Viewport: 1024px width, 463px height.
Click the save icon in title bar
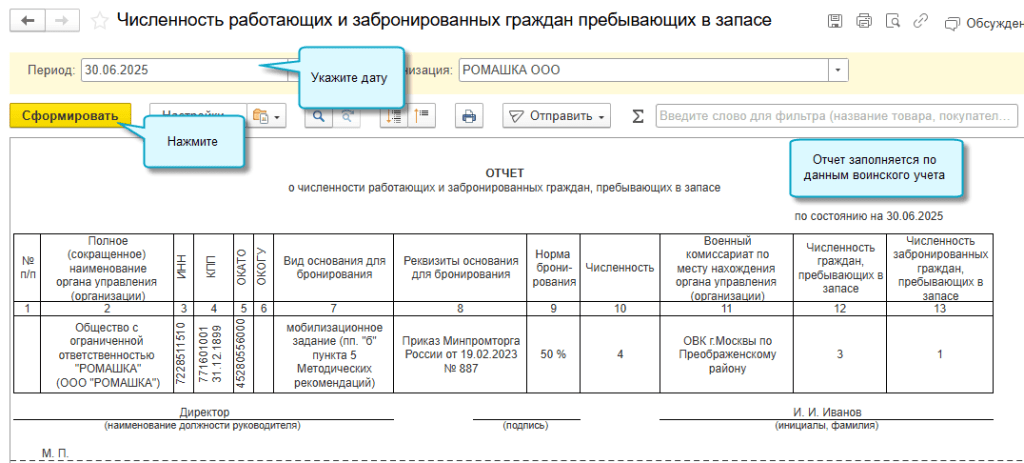point(836,21)
